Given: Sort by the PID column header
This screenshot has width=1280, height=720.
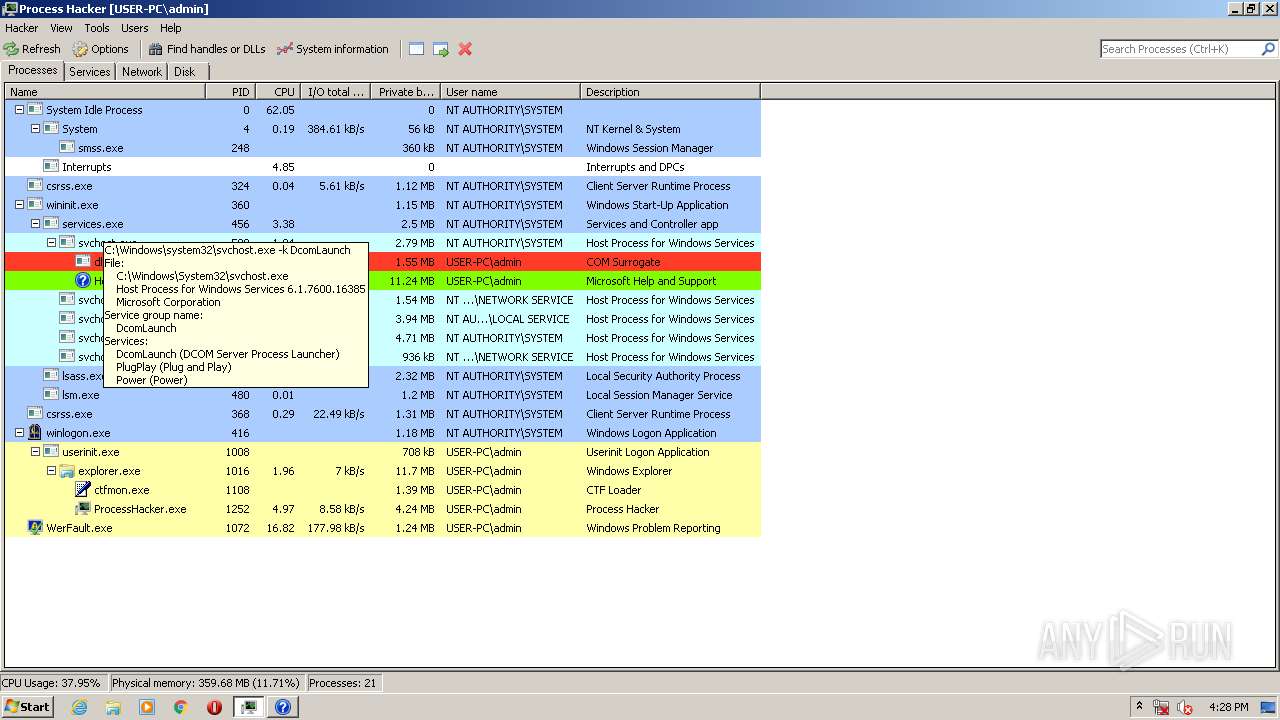Looking at the screenshot, I should pyautogui.click(x=230, y=92).
